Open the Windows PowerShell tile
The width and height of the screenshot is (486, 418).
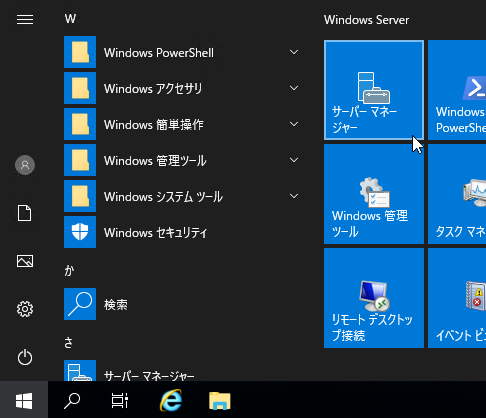point(457,90)
